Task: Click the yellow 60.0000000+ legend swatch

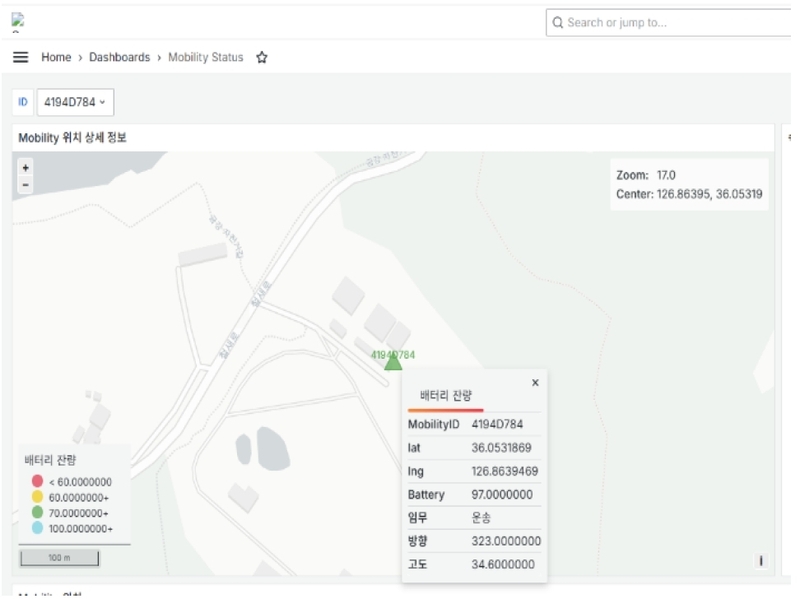Action: (x=37, y=497)
